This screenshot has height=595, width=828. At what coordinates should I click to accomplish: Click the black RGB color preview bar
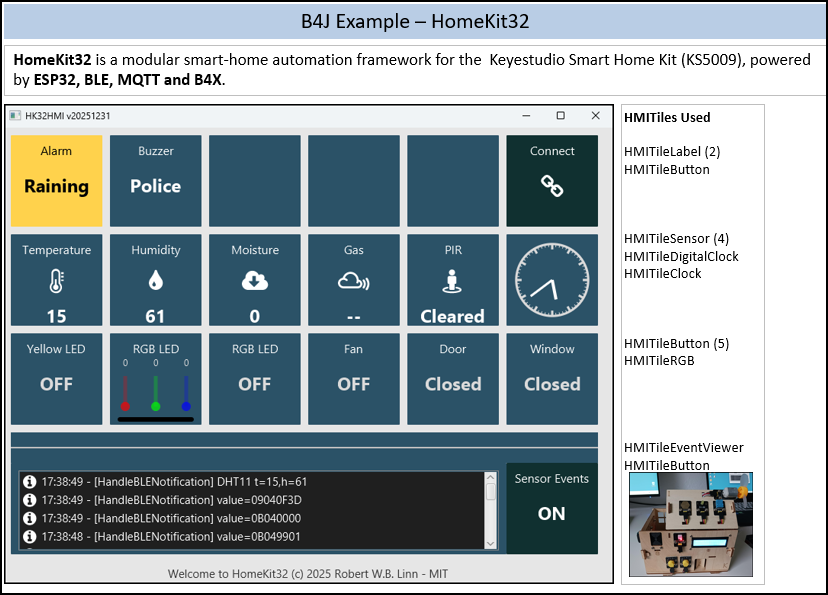click(155, 420)
